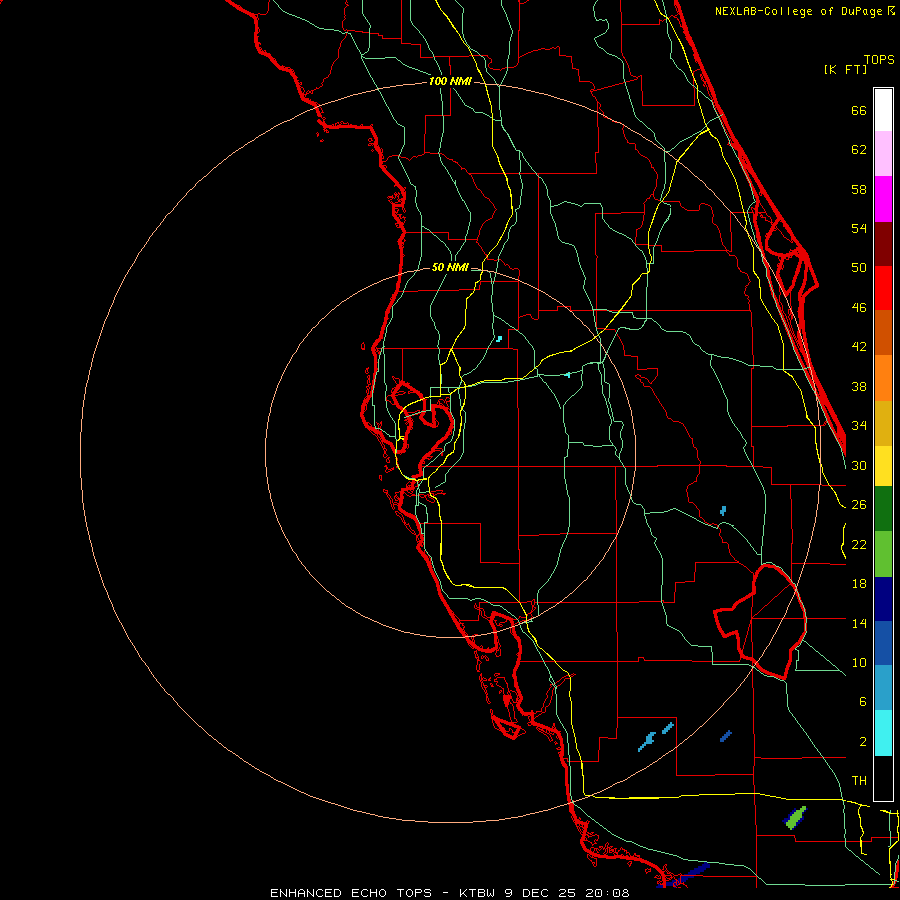The width and height of the screenshot is (900, 900).
Task: Click the bright yellow legend band
Action: tap(883, 466)
